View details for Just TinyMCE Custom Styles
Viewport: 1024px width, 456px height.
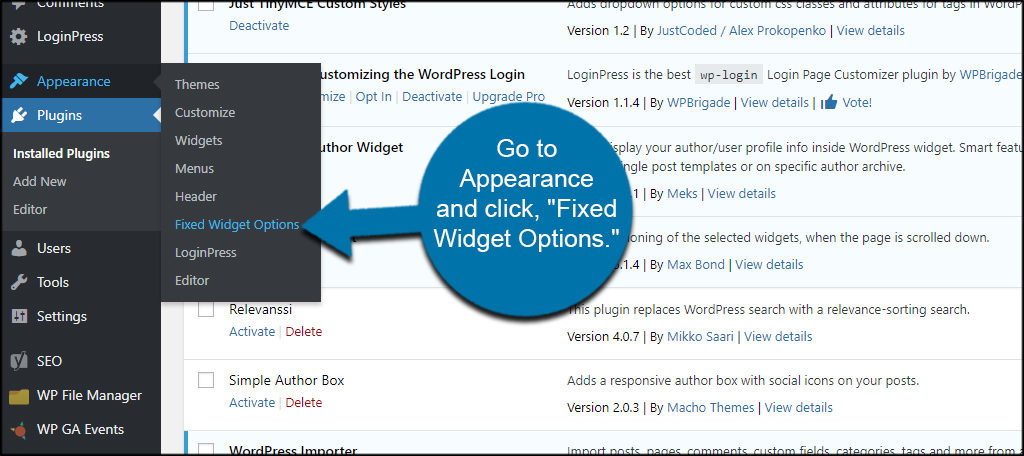click(x=871, y=31)
